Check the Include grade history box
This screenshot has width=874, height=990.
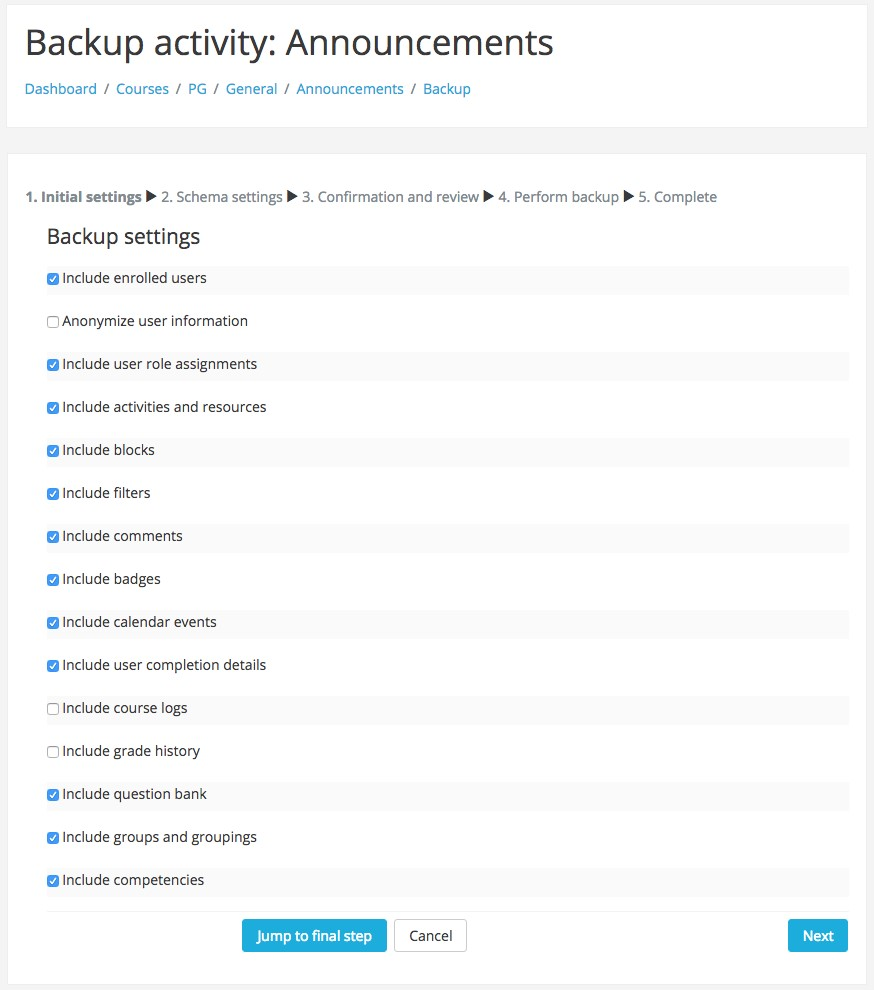point(53,752)
